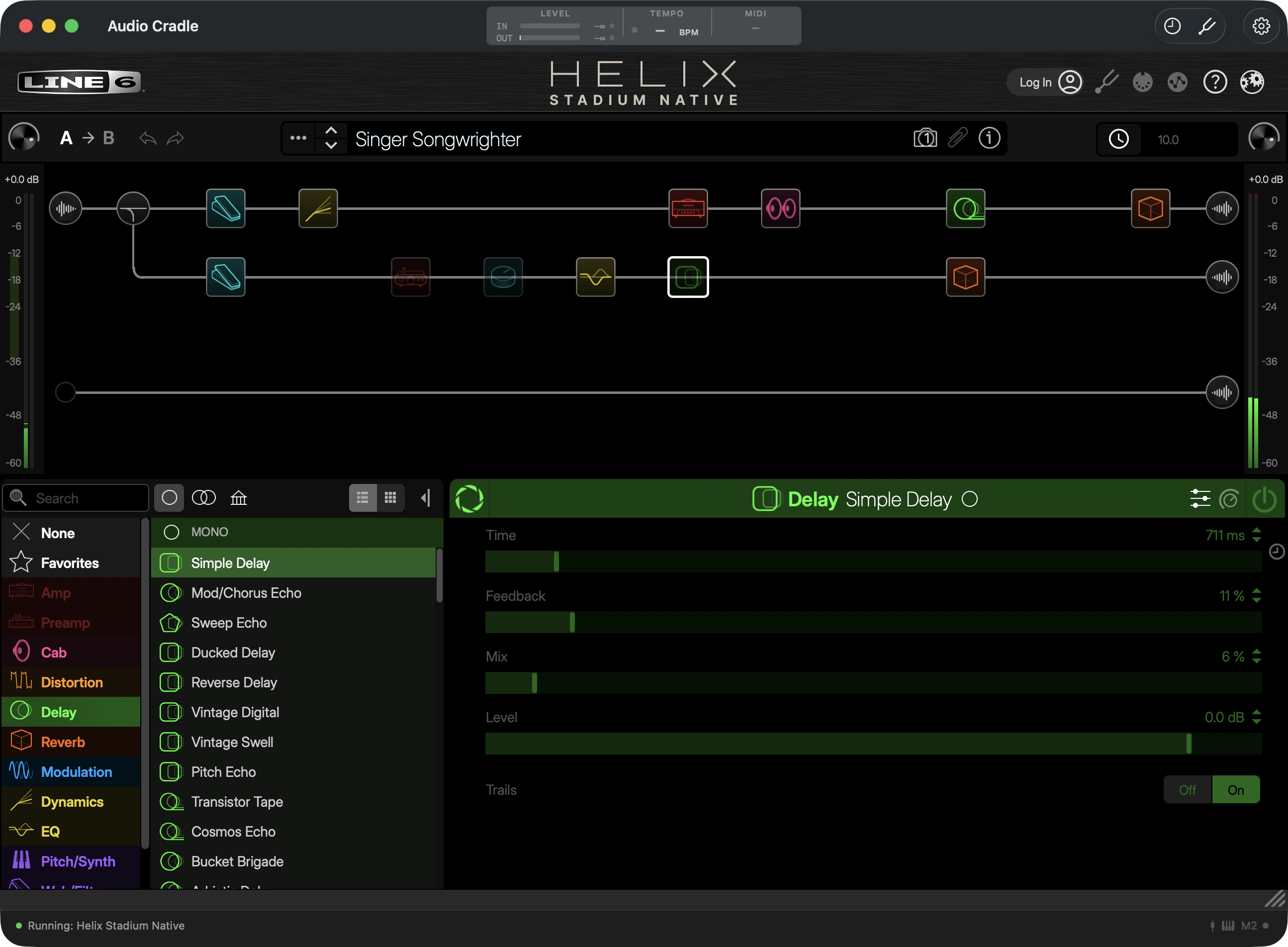Select the pink cab block on path one
The image size is (1288, 947).
tap(781, 209)
